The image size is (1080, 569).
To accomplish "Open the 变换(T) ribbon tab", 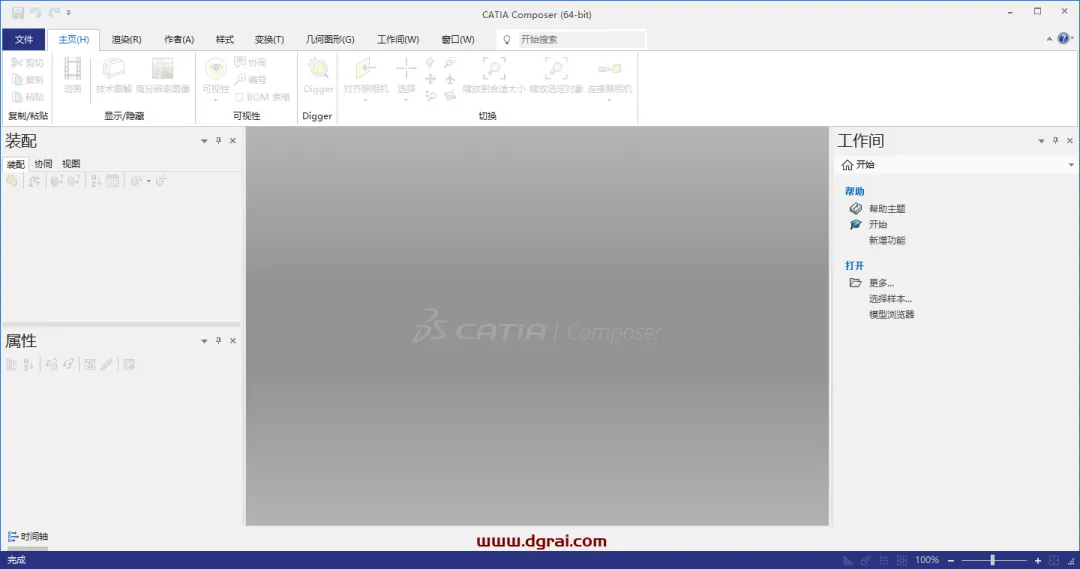I will (269, 39).
